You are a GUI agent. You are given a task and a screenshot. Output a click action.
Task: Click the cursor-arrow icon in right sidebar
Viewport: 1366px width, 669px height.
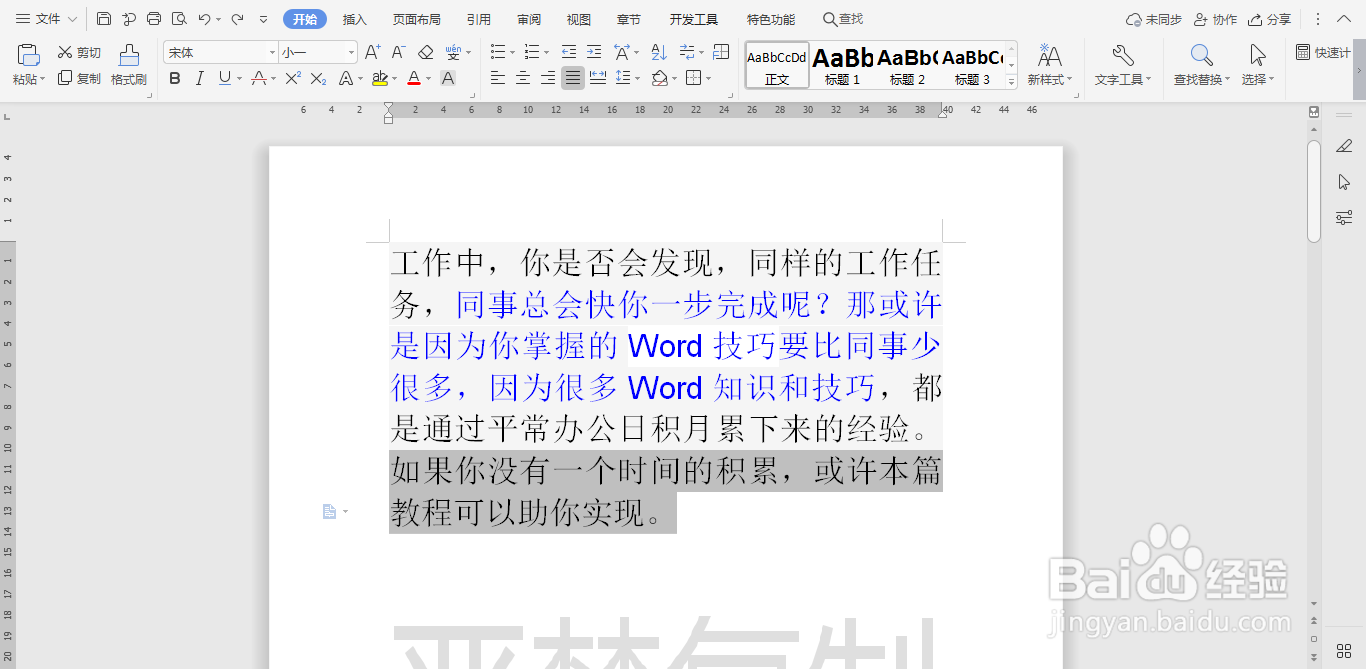pyautogui.click(x=1344, y=182)
